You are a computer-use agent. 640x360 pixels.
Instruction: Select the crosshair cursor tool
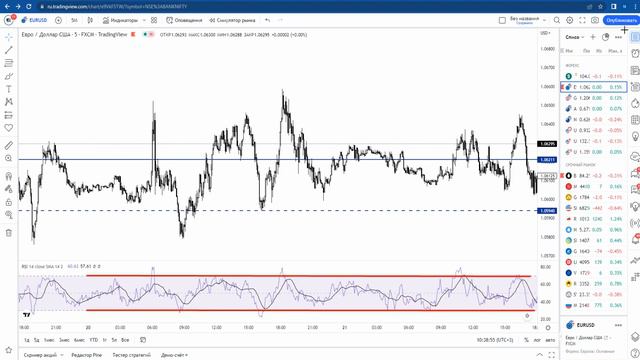point(9,37)
